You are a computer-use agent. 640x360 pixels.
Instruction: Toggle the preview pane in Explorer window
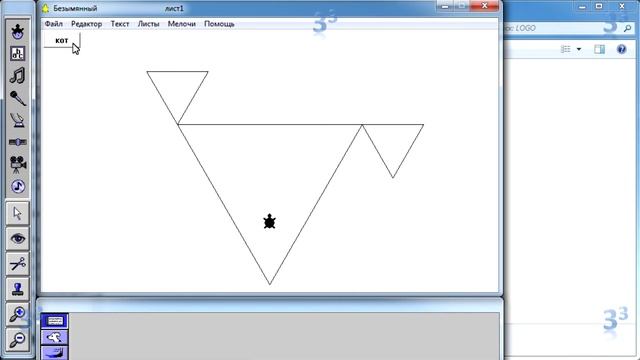599,49
